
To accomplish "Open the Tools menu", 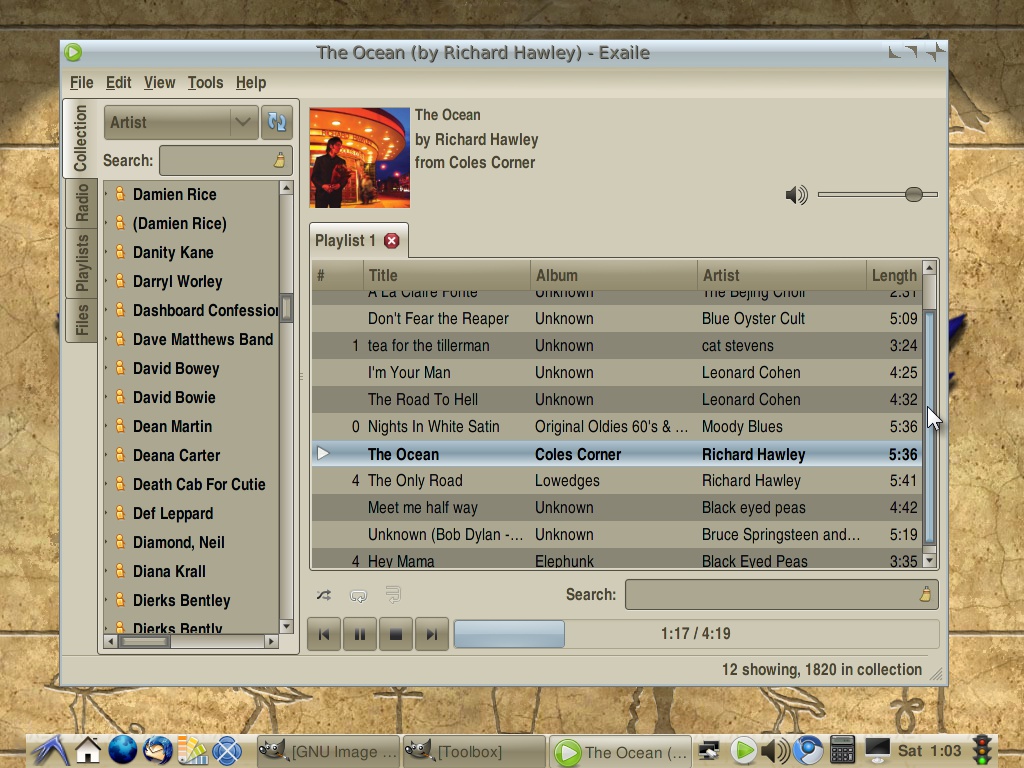I will point(206,83).
